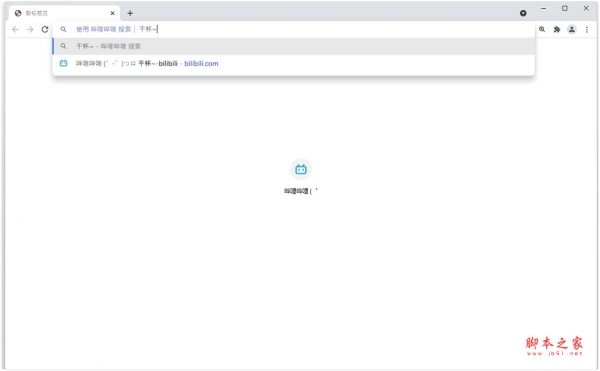Select the new tab page tab

[x=64, y=13]
